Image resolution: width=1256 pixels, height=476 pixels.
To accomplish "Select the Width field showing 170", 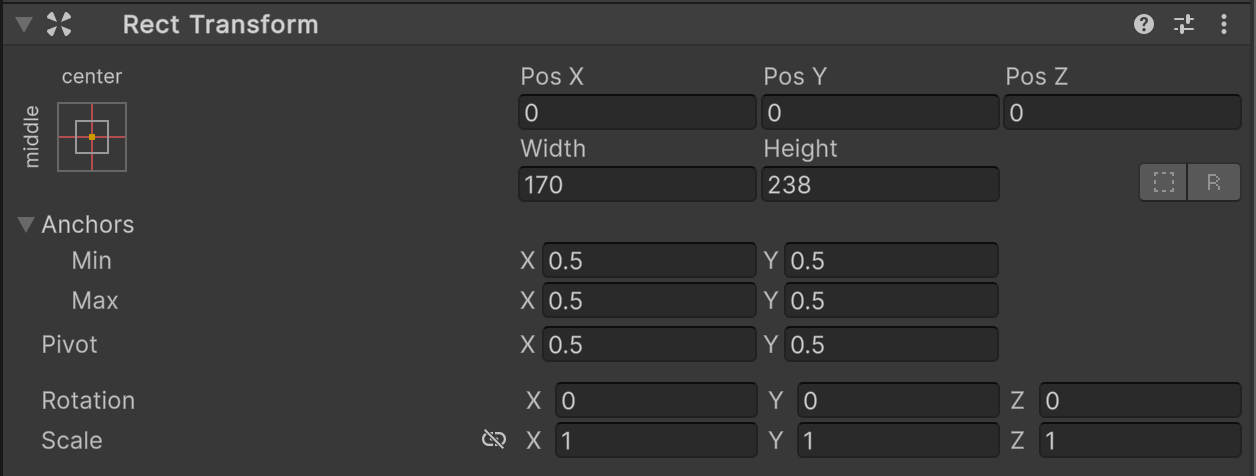I will pyautogui.click(x=637, y=184).
